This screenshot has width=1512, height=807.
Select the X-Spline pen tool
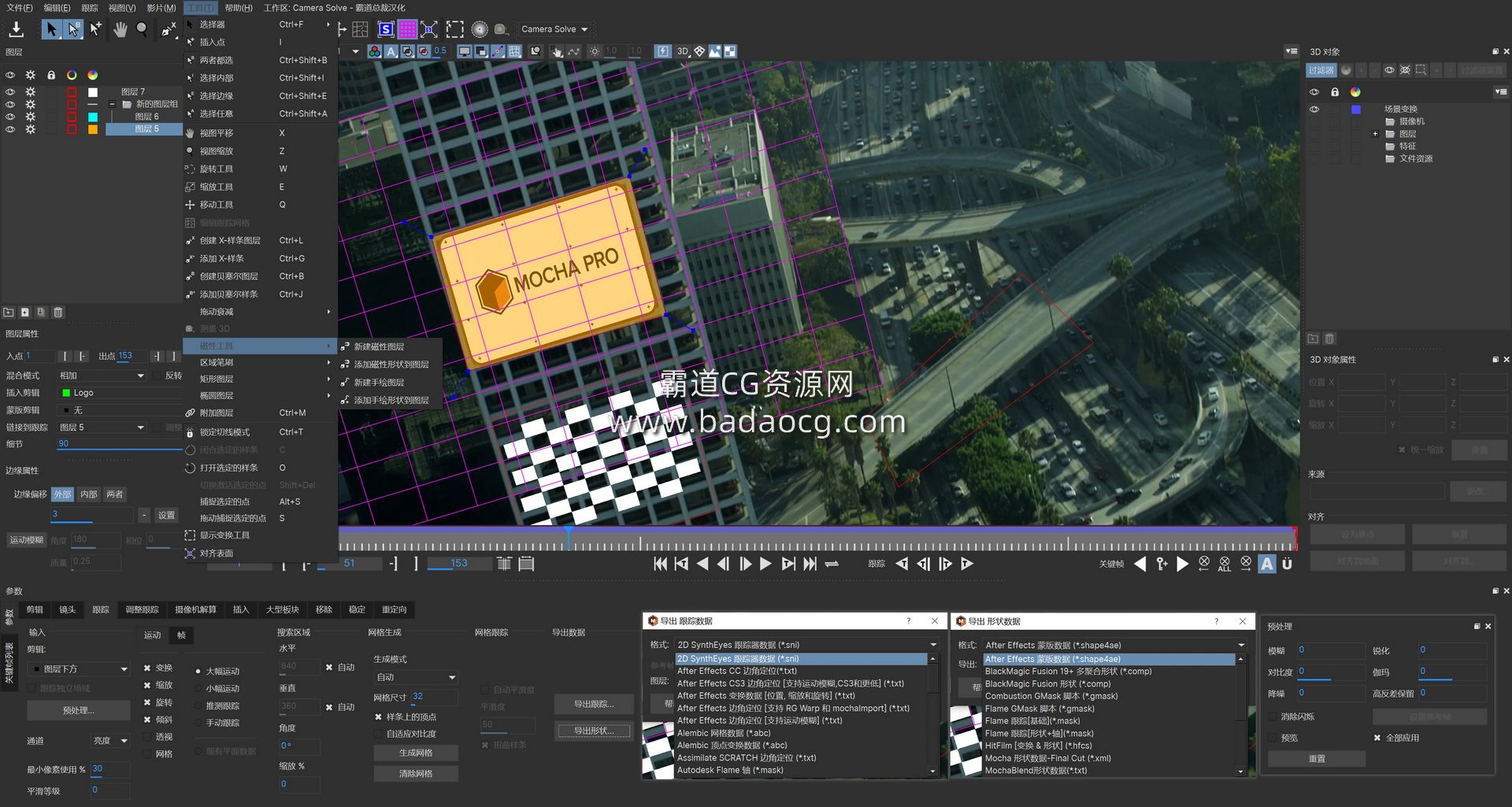pos(168,30)
